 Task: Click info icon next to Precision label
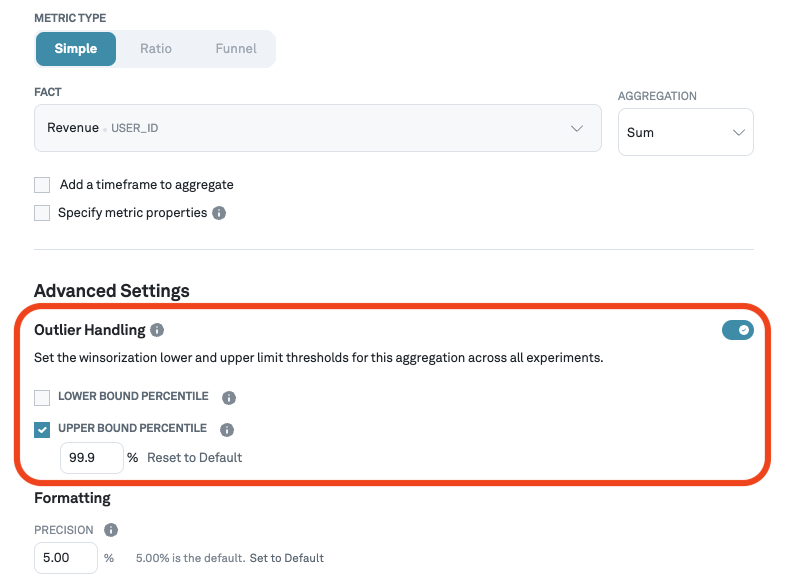pos(111,530)
